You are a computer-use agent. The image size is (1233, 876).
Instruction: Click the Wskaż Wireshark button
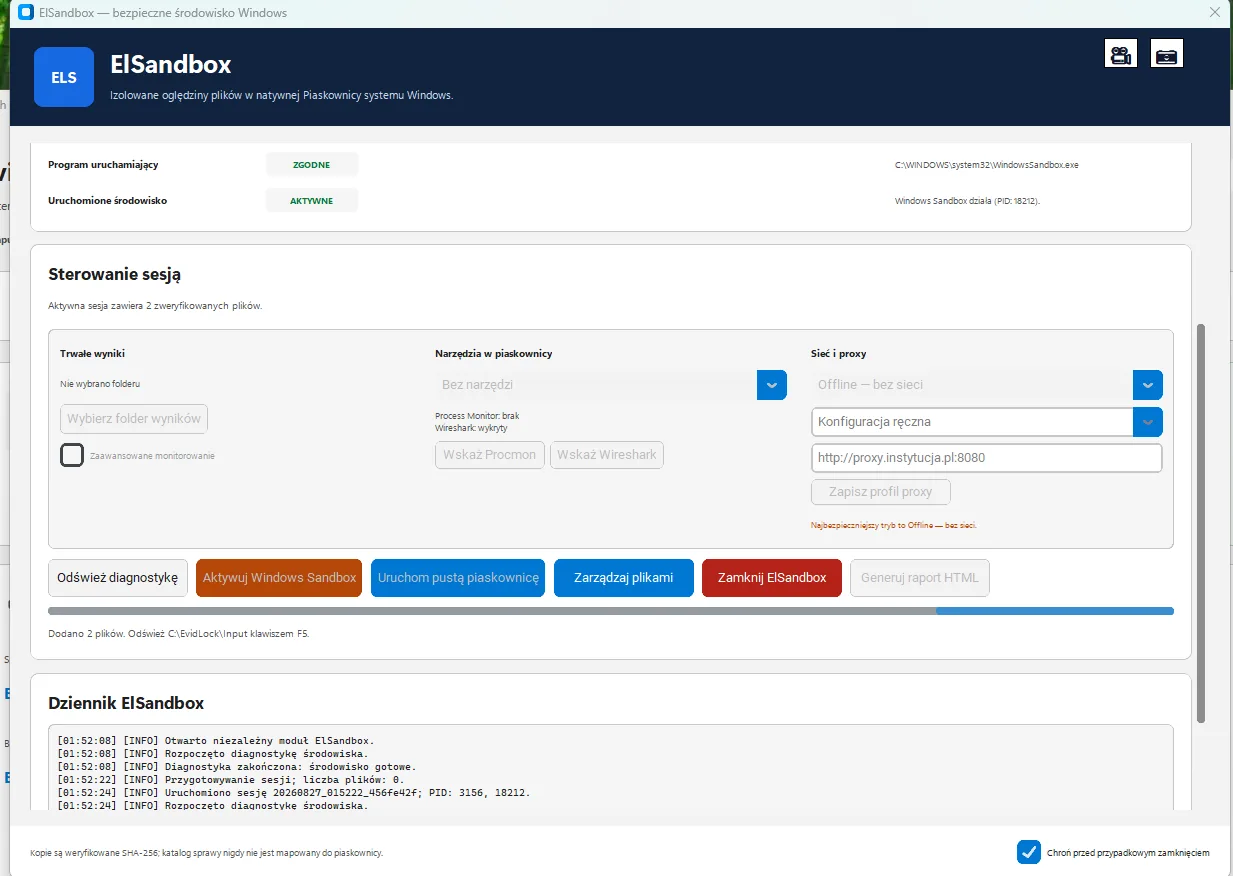pyautogui.click(x=607, y=455)
